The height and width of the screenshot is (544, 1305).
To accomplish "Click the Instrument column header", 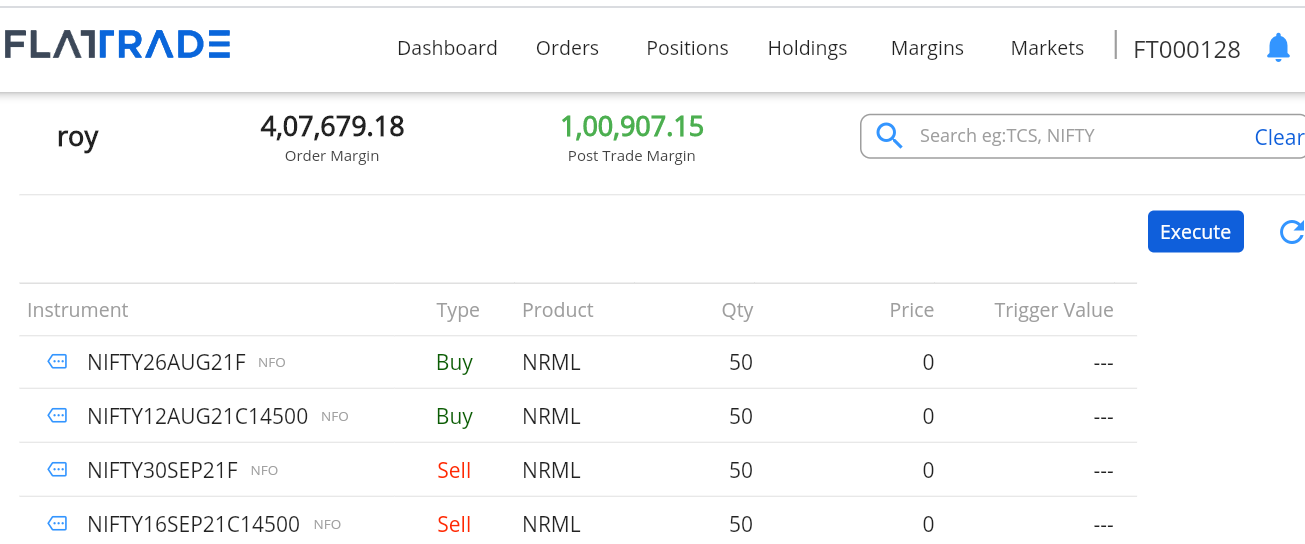I will click(x=78, y=310).
